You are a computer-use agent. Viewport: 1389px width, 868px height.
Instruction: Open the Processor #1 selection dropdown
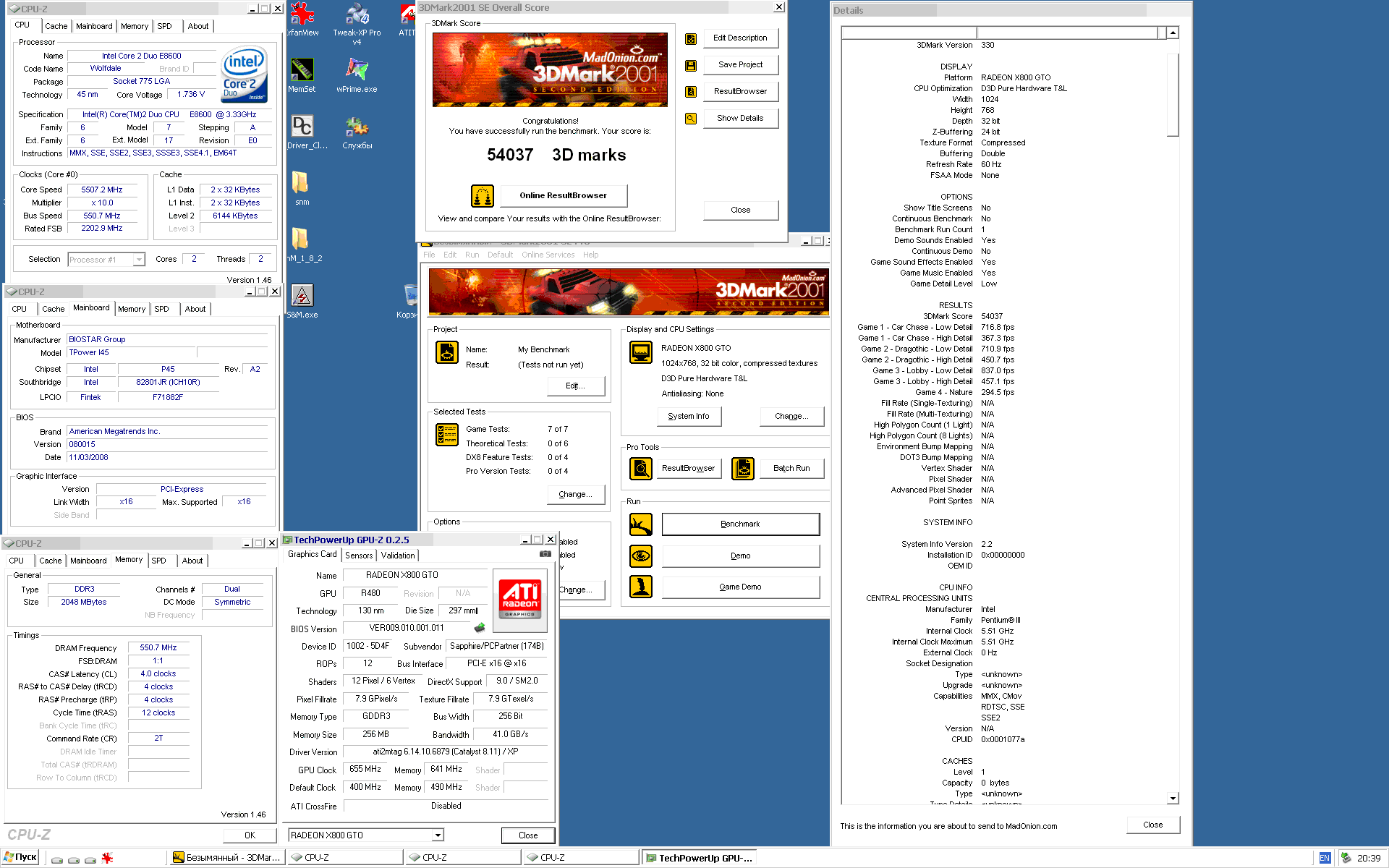click(139, 260)
